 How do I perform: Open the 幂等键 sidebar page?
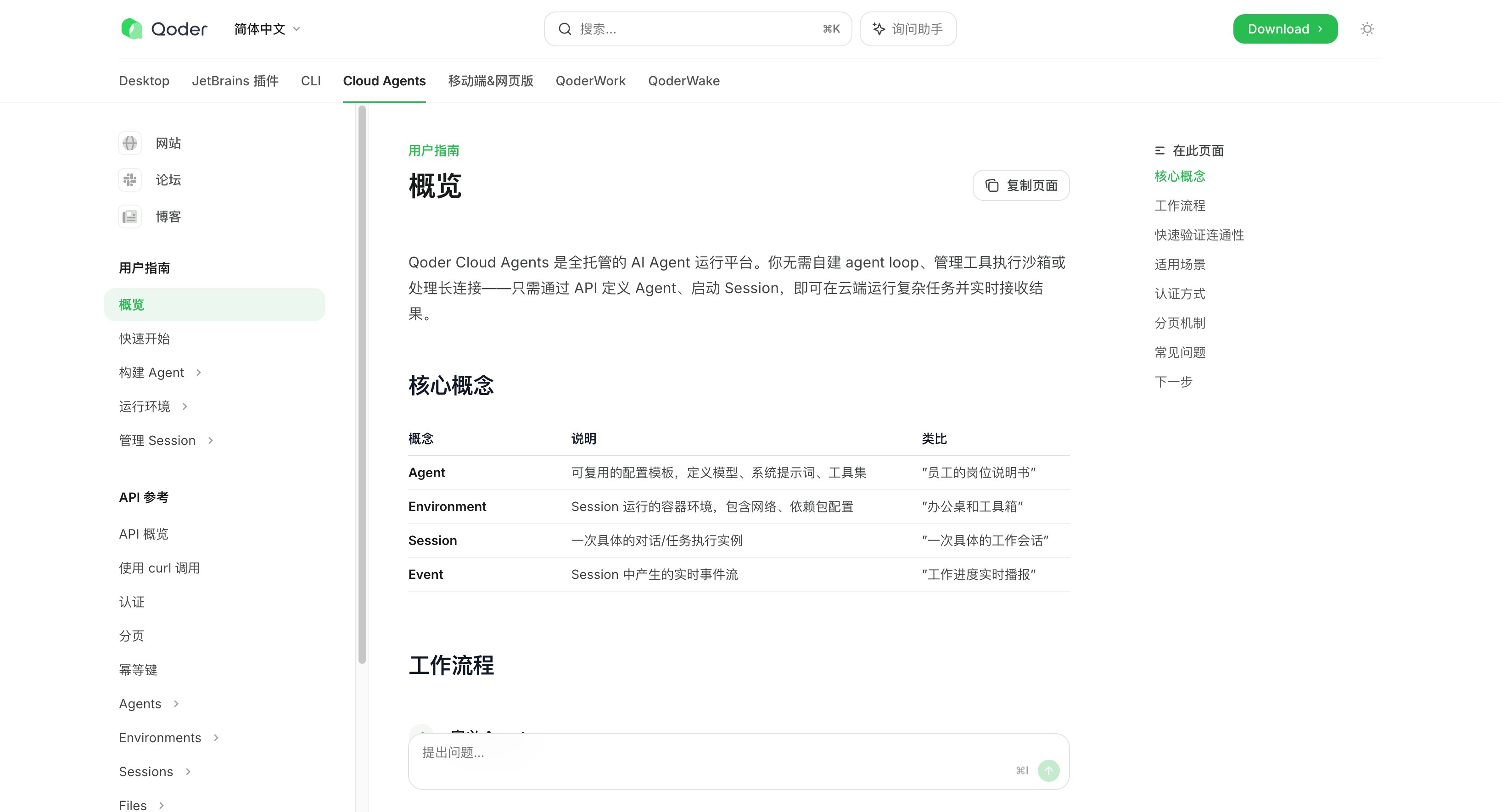click(138, 670)
